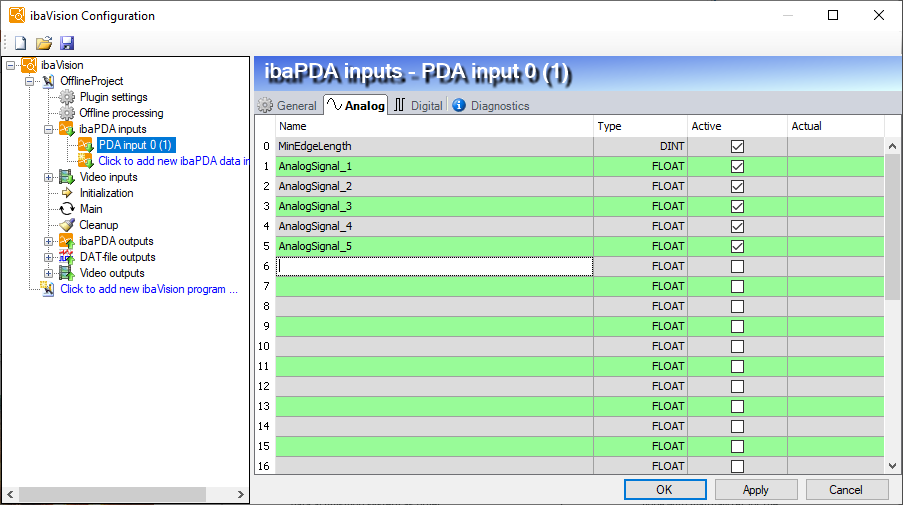Viewport: 903px width, 505px height.
Task: Click the add new ibaVision program icon
Action: [47, 289]
